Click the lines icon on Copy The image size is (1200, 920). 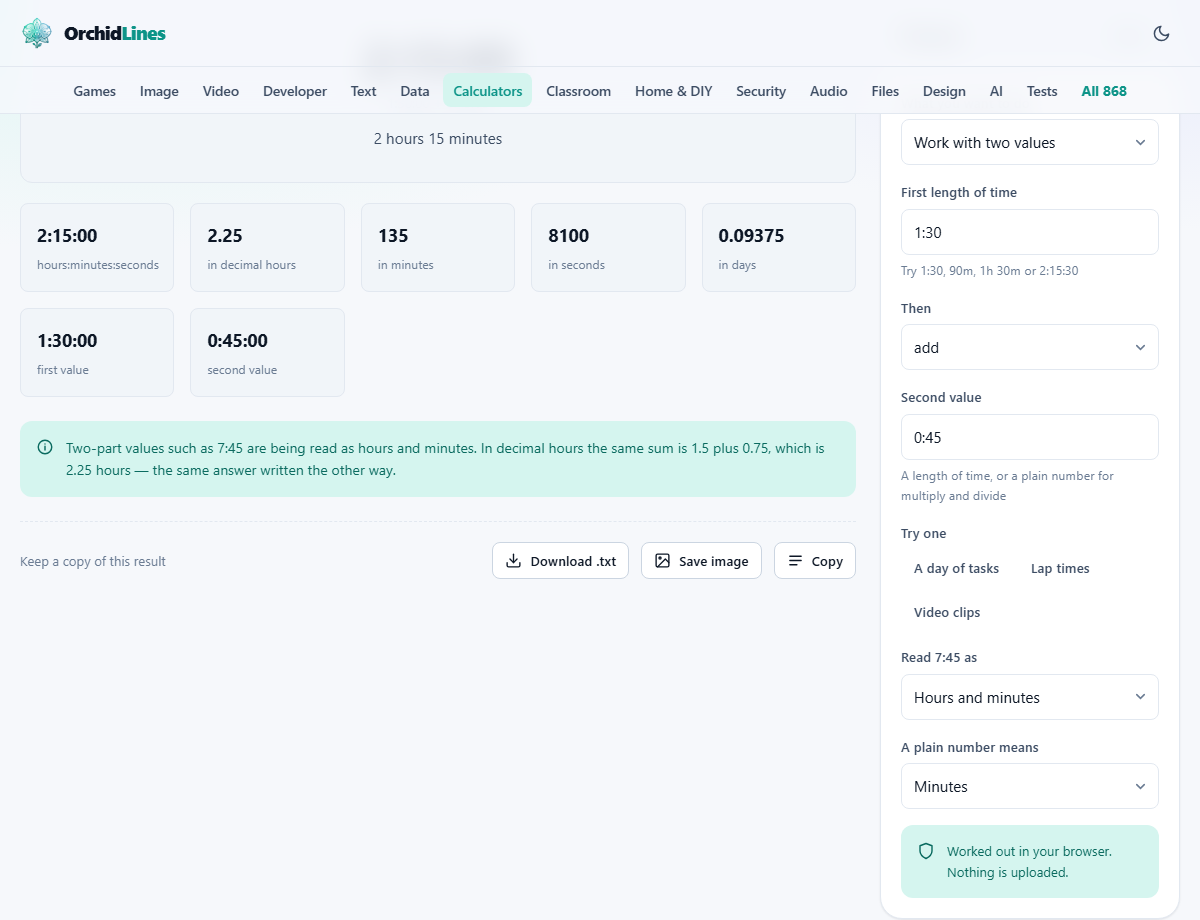pos(795,561)
